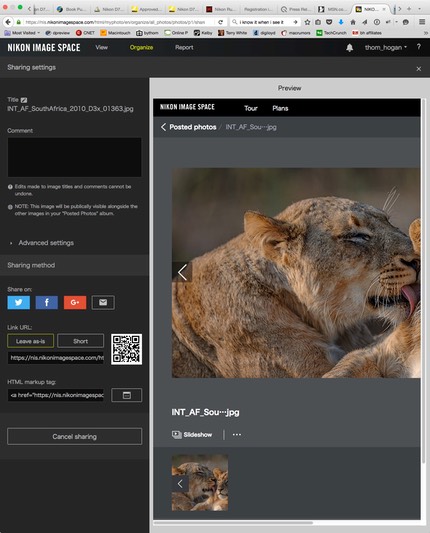The height and width of the screenshot is (533, 430).
Task: Go to previous photo arrow on preview image
Action: coord(182,272)
